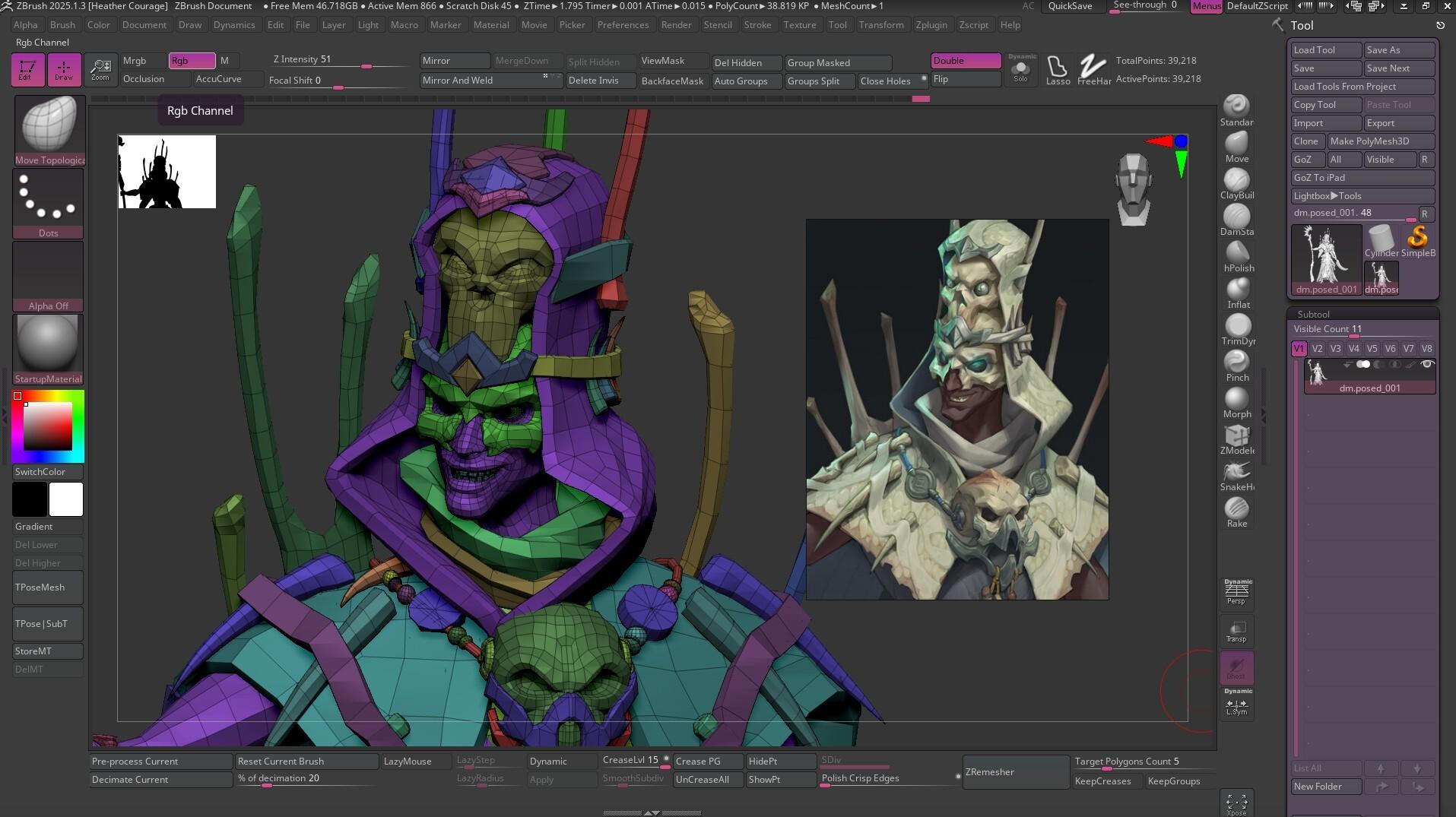This screenshot has width=1456, height=817.
Task: Select the Pinch brush
Action: [x=1237, y=366]
